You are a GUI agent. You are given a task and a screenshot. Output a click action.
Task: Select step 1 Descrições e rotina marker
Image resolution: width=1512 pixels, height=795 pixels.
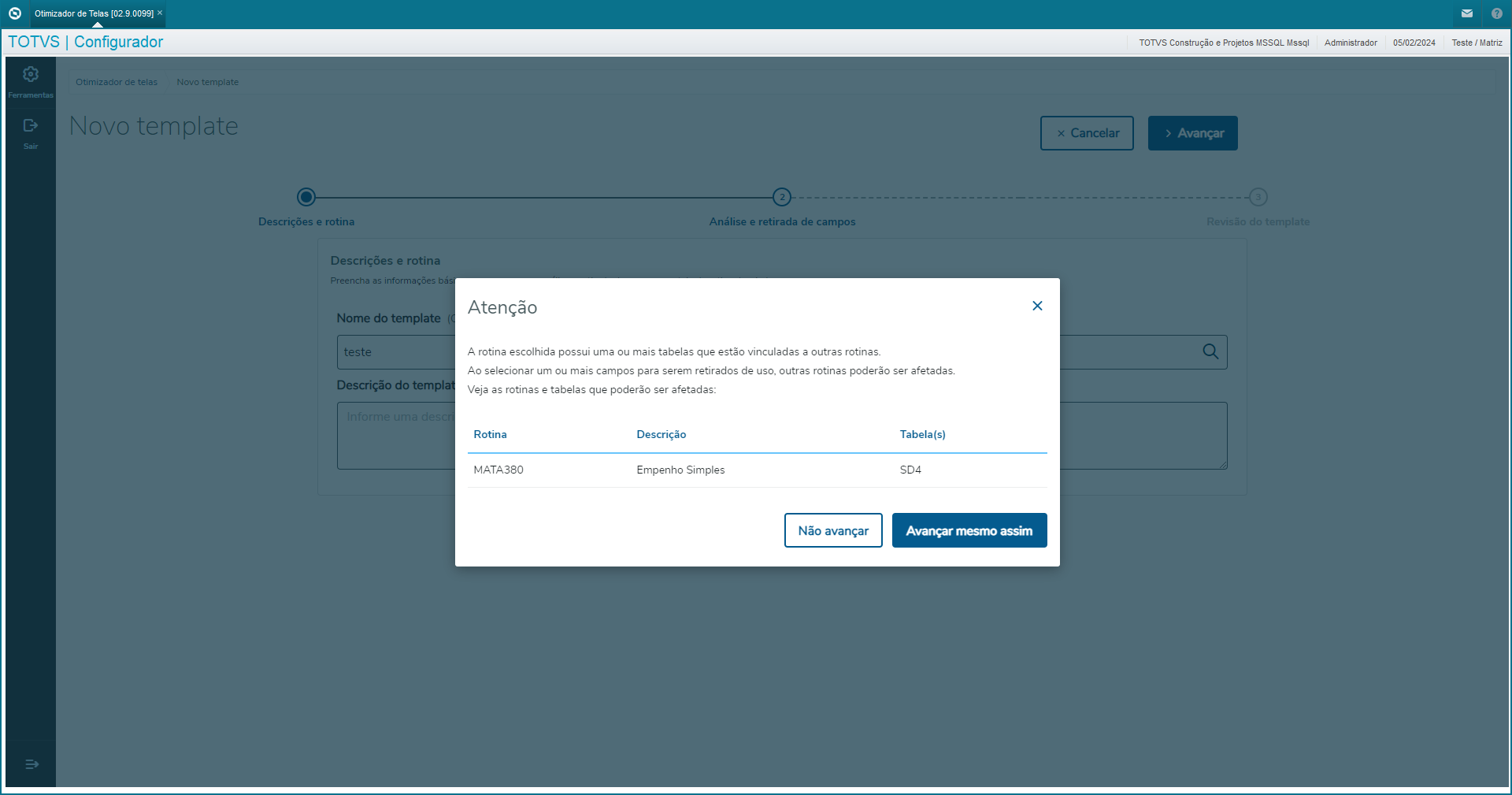[306, 197]
